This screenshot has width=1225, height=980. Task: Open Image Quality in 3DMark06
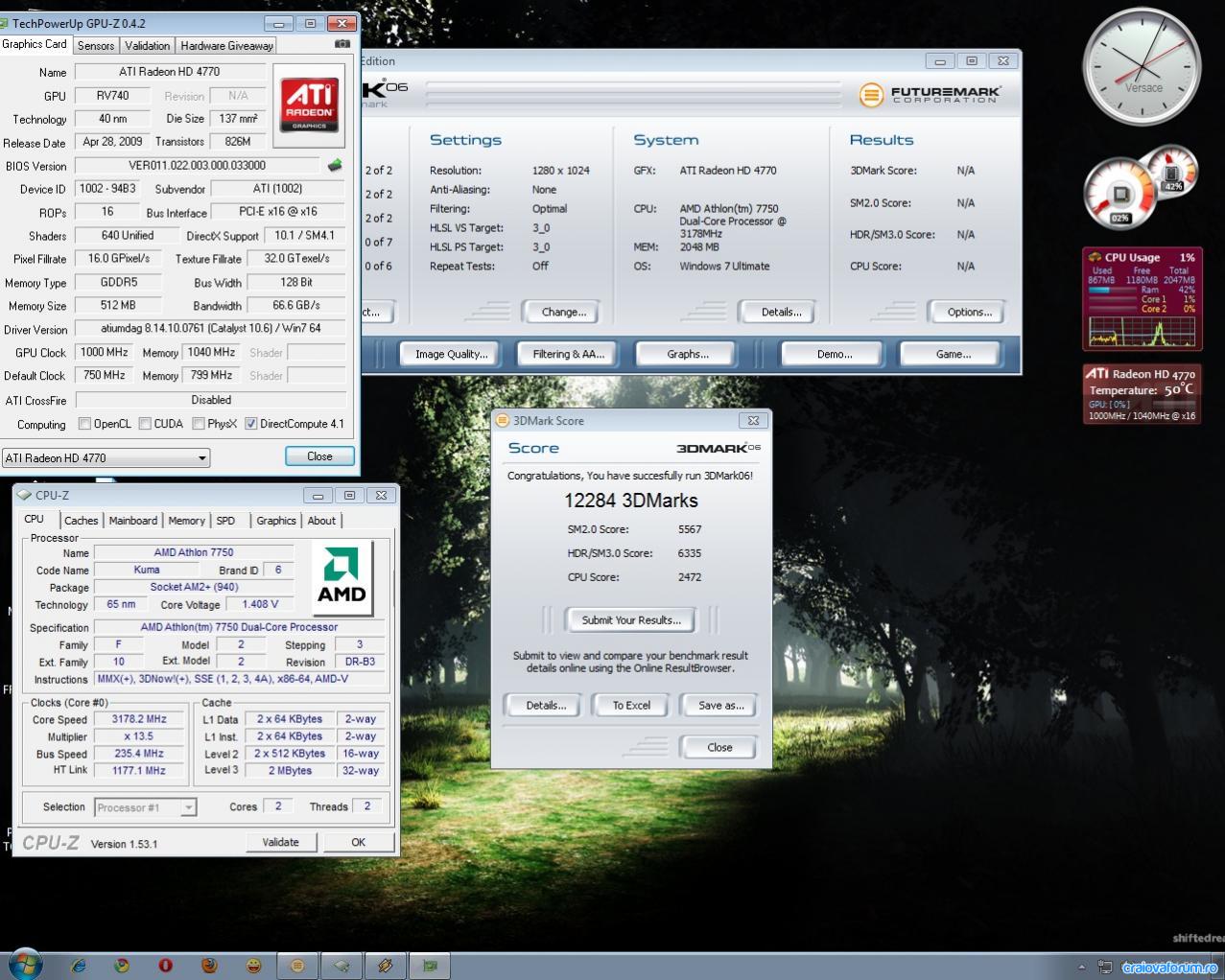pos(451,354)
